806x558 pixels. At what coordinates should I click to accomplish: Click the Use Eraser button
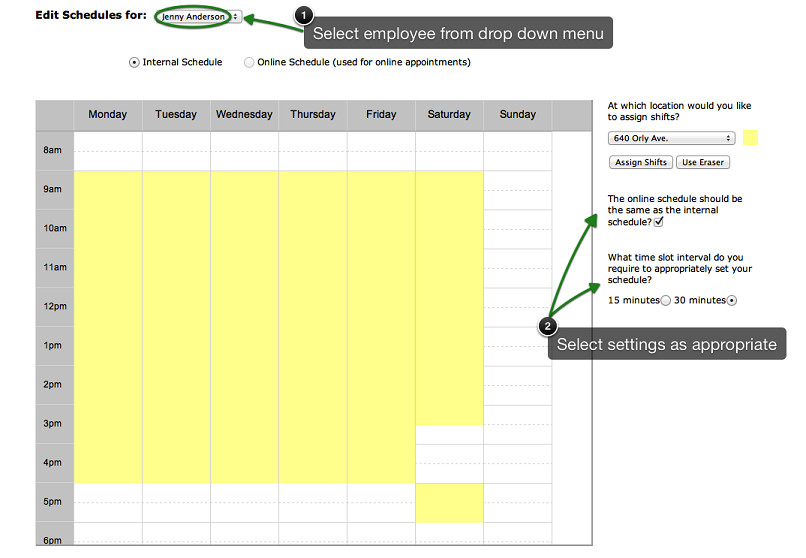coord(703,162)
